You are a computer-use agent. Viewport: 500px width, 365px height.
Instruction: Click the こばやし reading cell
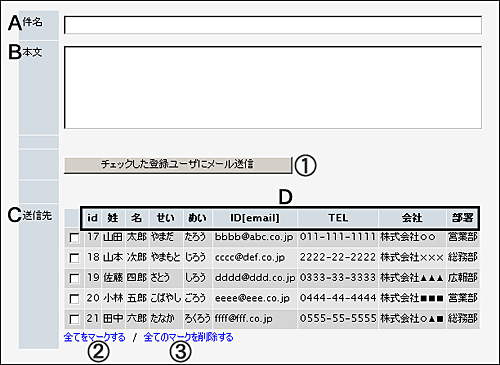click(x=166, y=298)
